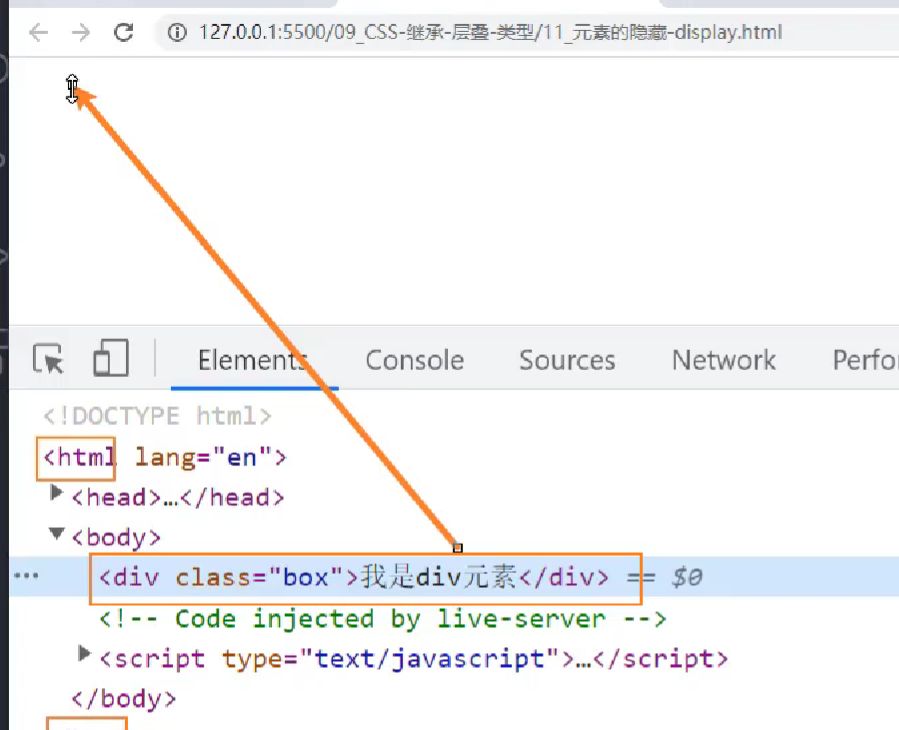Open the Sources tab
This screenshot has width=899, height=730.
pyautogui.click(x=567, y=360)
